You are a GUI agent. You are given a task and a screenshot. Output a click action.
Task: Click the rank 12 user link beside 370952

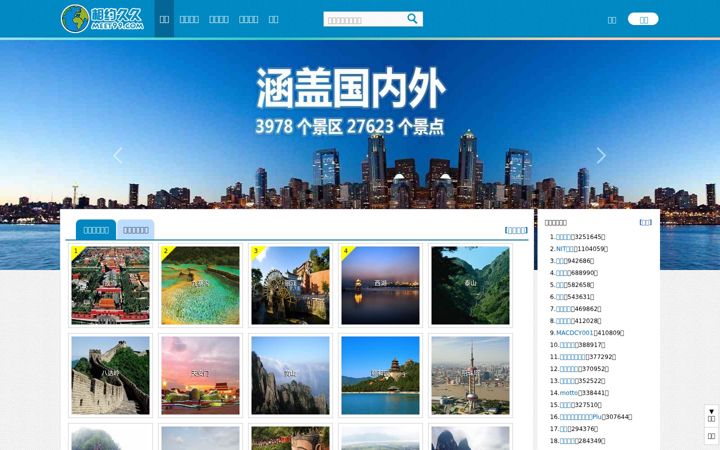[570, 369]
